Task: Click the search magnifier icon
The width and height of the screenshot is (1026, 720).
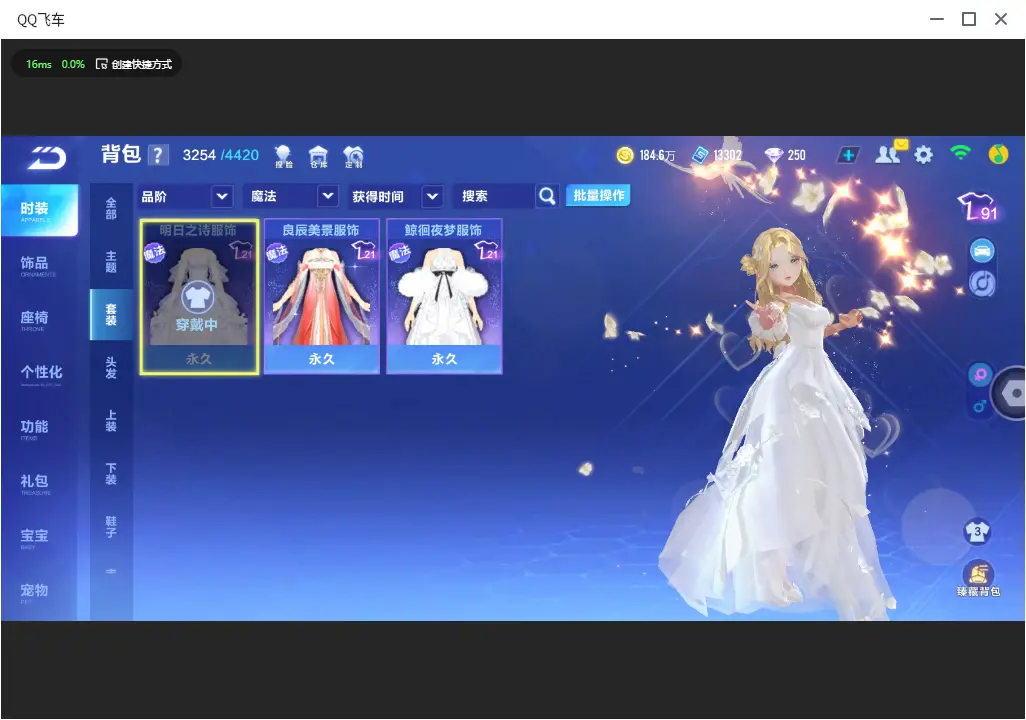Action: click(x=547, y=196)
